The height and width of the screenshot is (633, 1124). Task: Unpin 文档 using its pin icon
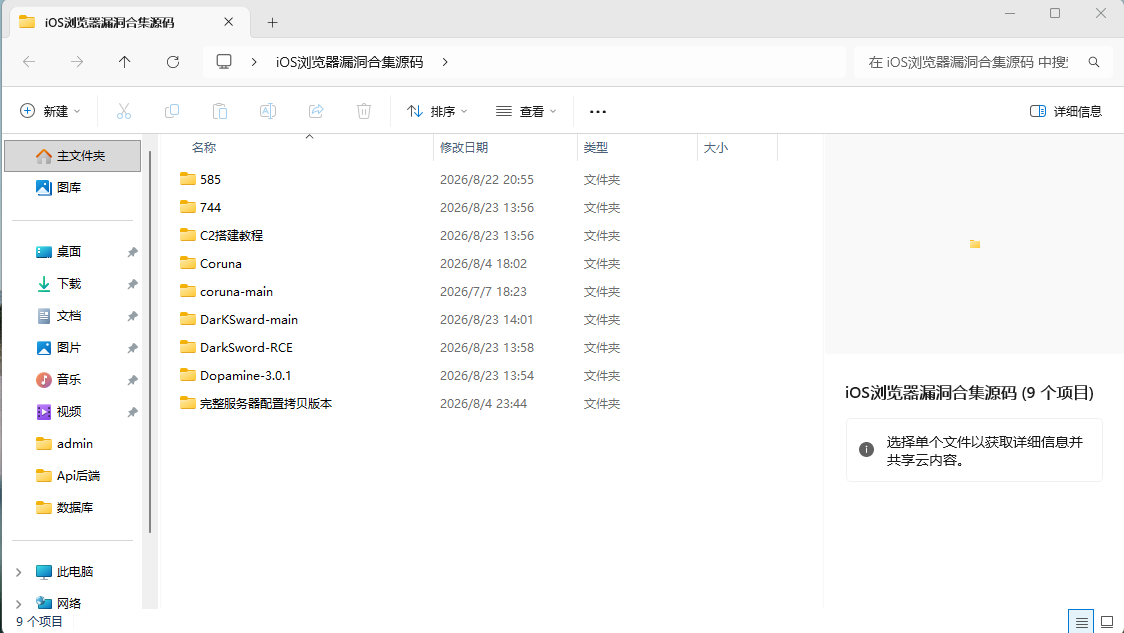pos(133,316)
